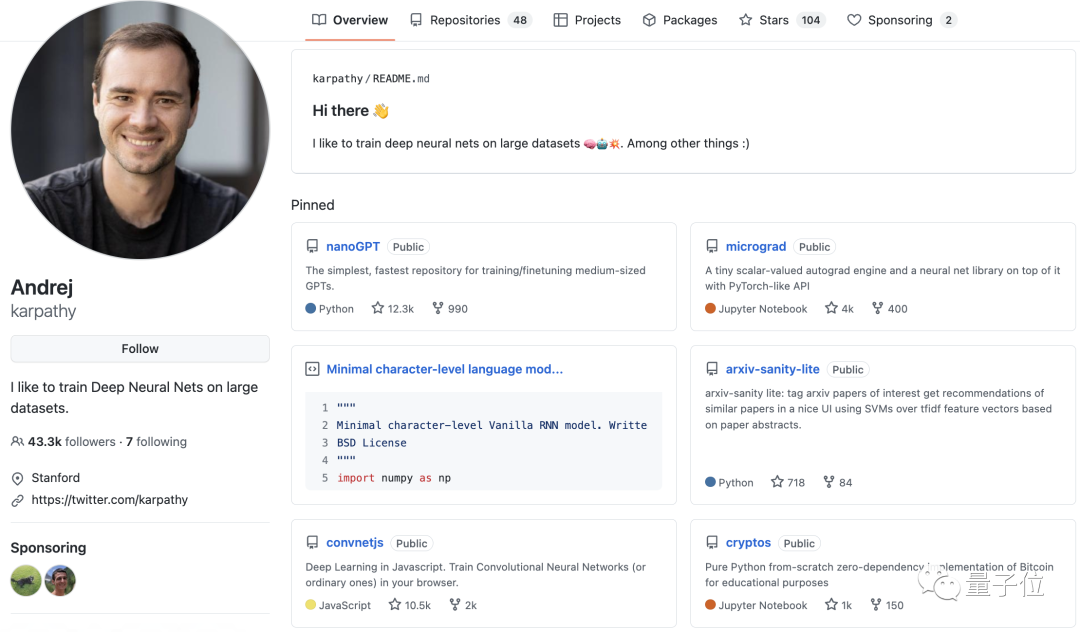
Task: Open the arxiv-sanity-lite repository
Action: coord(772,369)
